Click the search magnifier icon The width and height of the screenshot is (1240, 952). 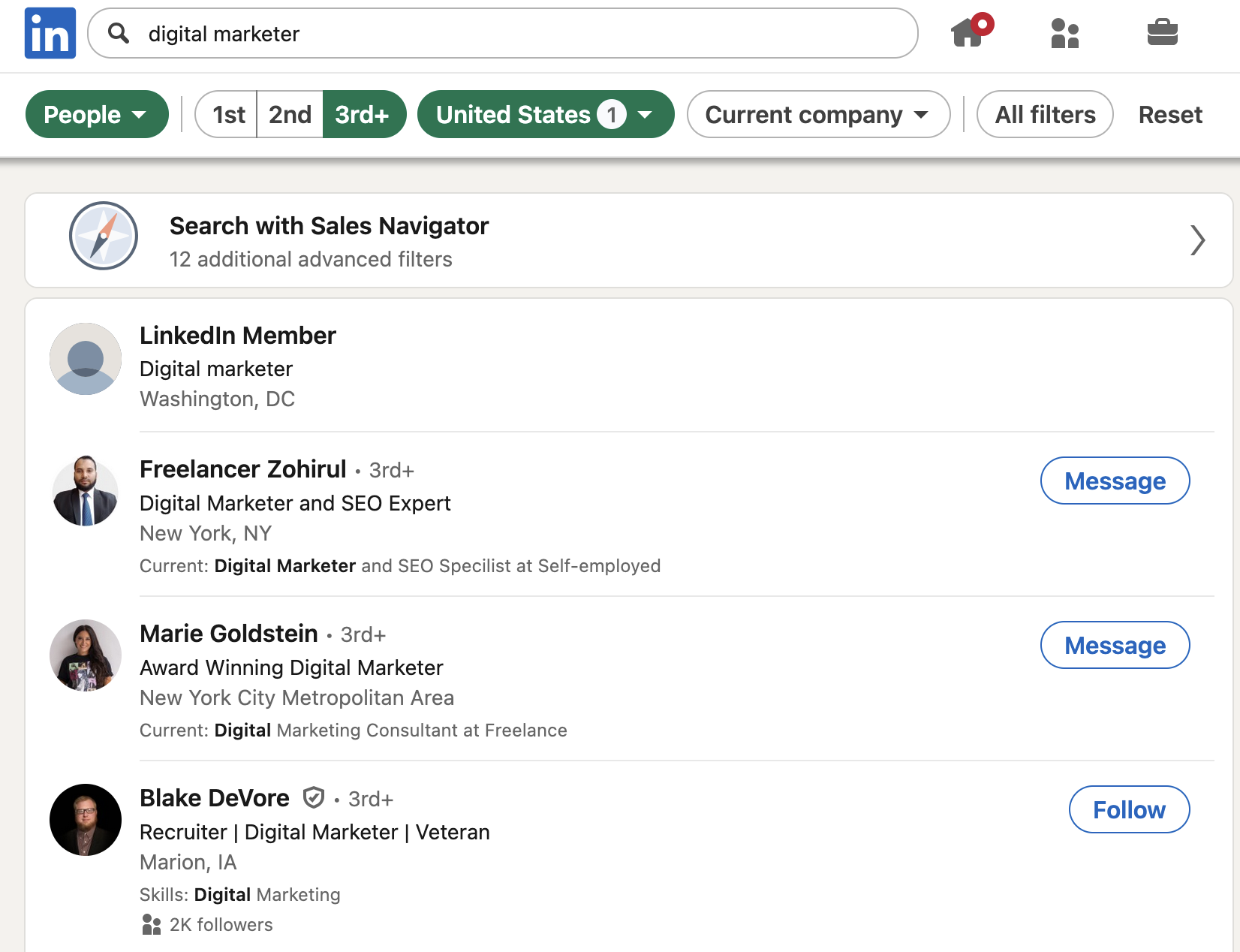click(119, 33)
